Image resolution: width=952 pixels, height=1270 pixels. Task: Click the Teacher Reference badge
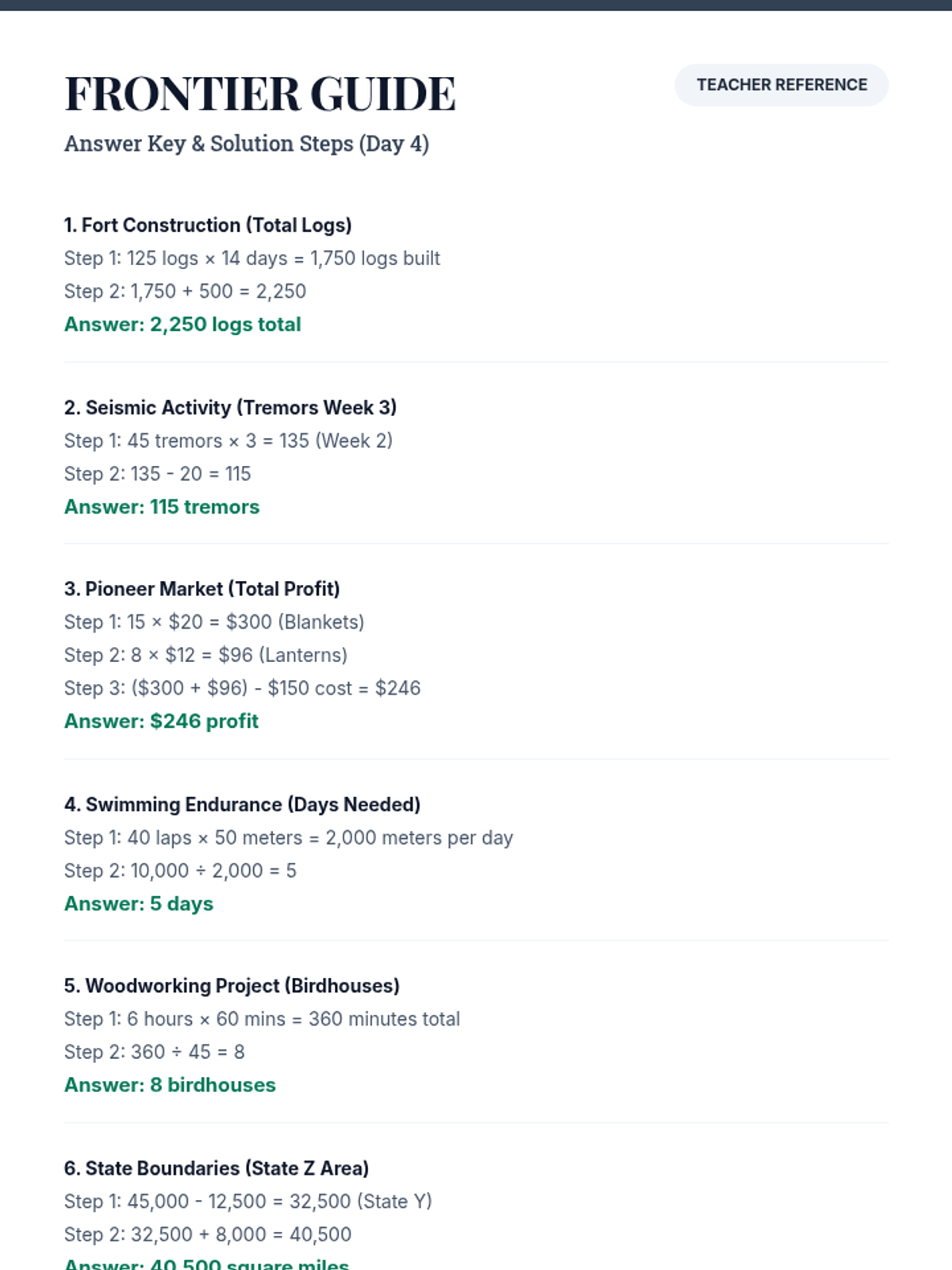(x=781, y=85)
